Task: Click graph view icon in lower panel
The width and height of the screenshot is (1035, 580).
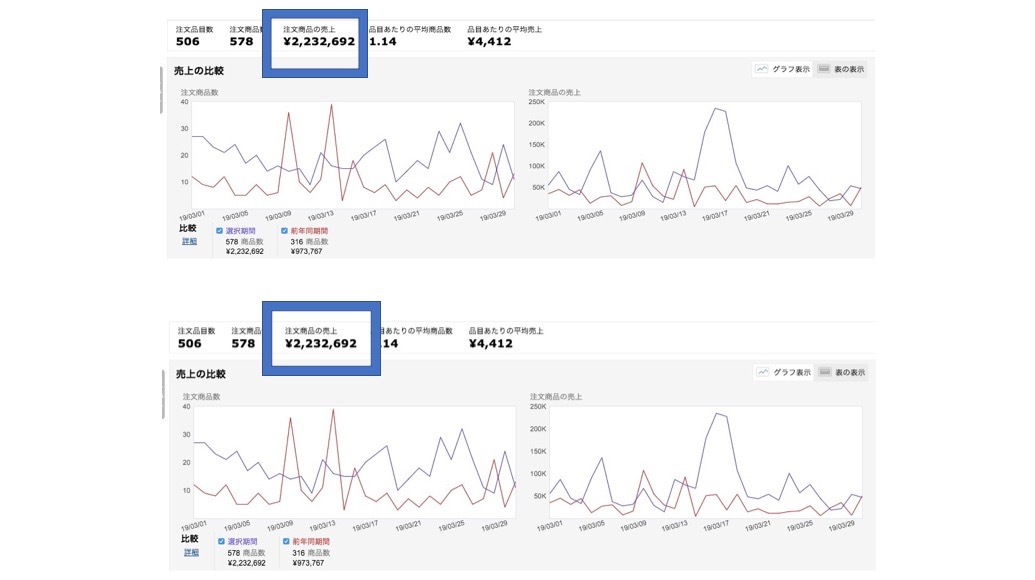Action: 763,372
